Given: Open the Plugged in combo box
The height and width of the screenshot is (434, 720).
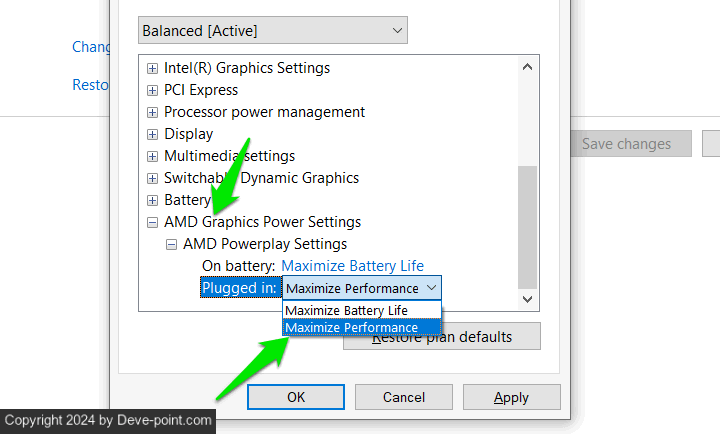Looking at the screenshot, I should click(x=361, y=288).
